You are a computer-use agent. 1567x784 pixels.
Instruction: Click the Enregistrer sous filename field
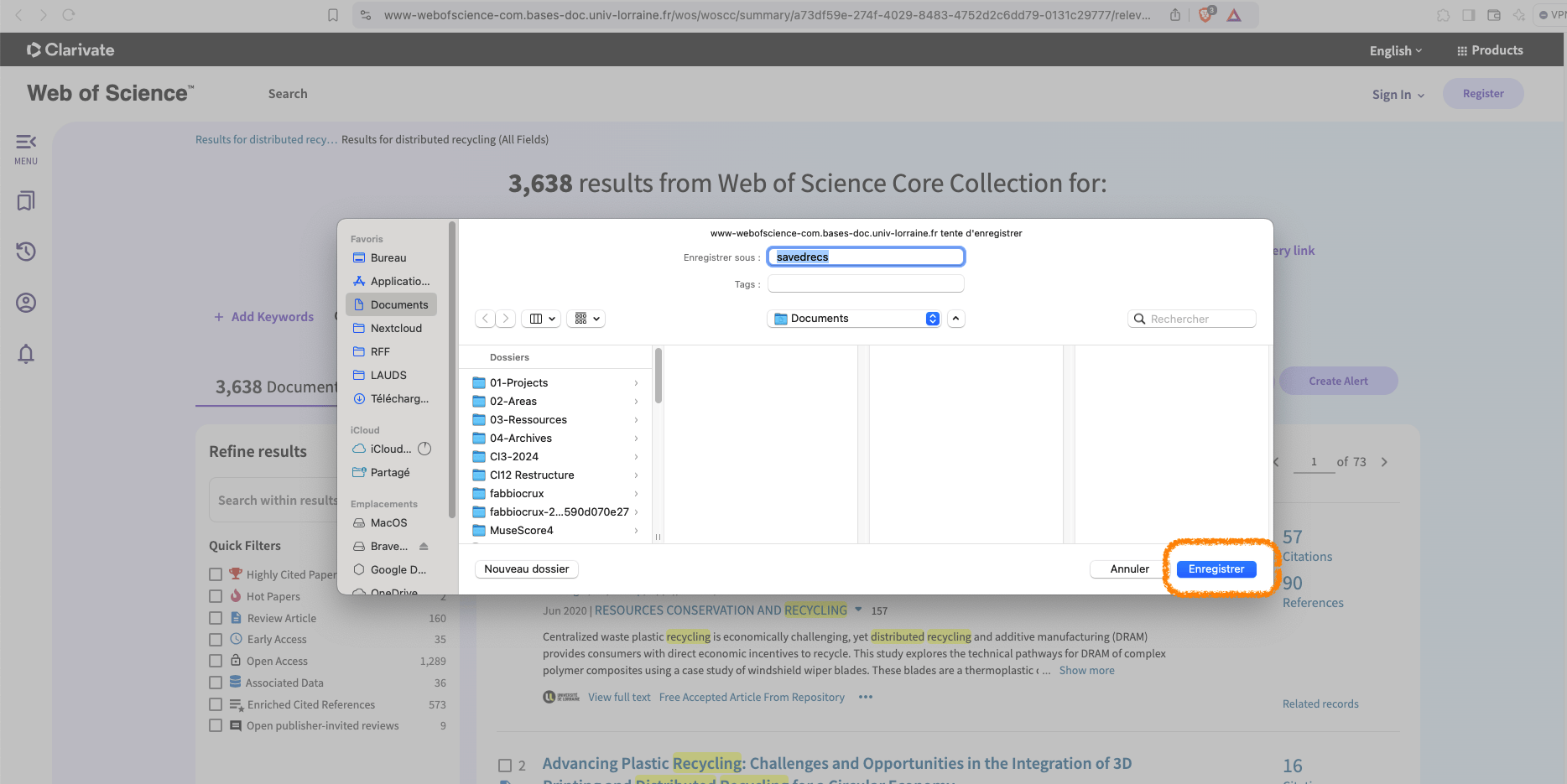(866, 257)
